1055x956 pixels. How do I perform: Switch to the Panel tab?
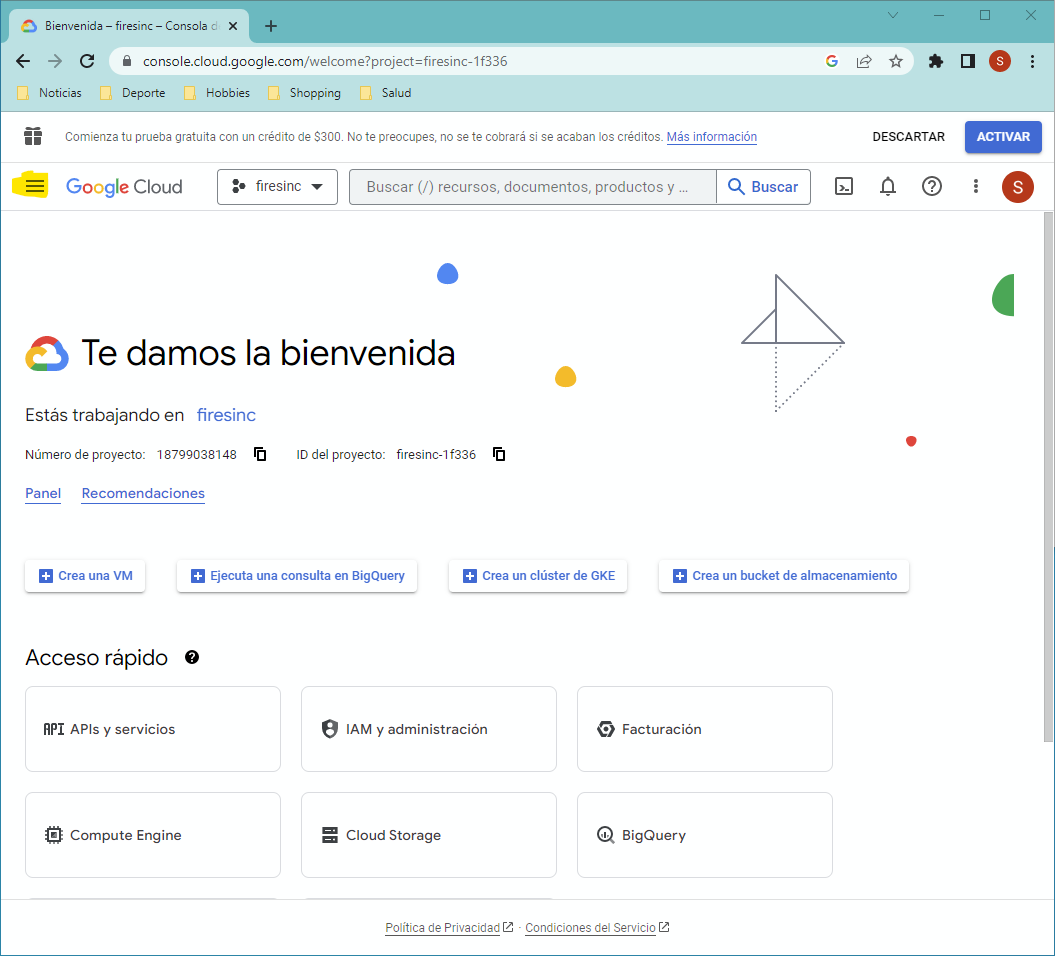(43, 493)
